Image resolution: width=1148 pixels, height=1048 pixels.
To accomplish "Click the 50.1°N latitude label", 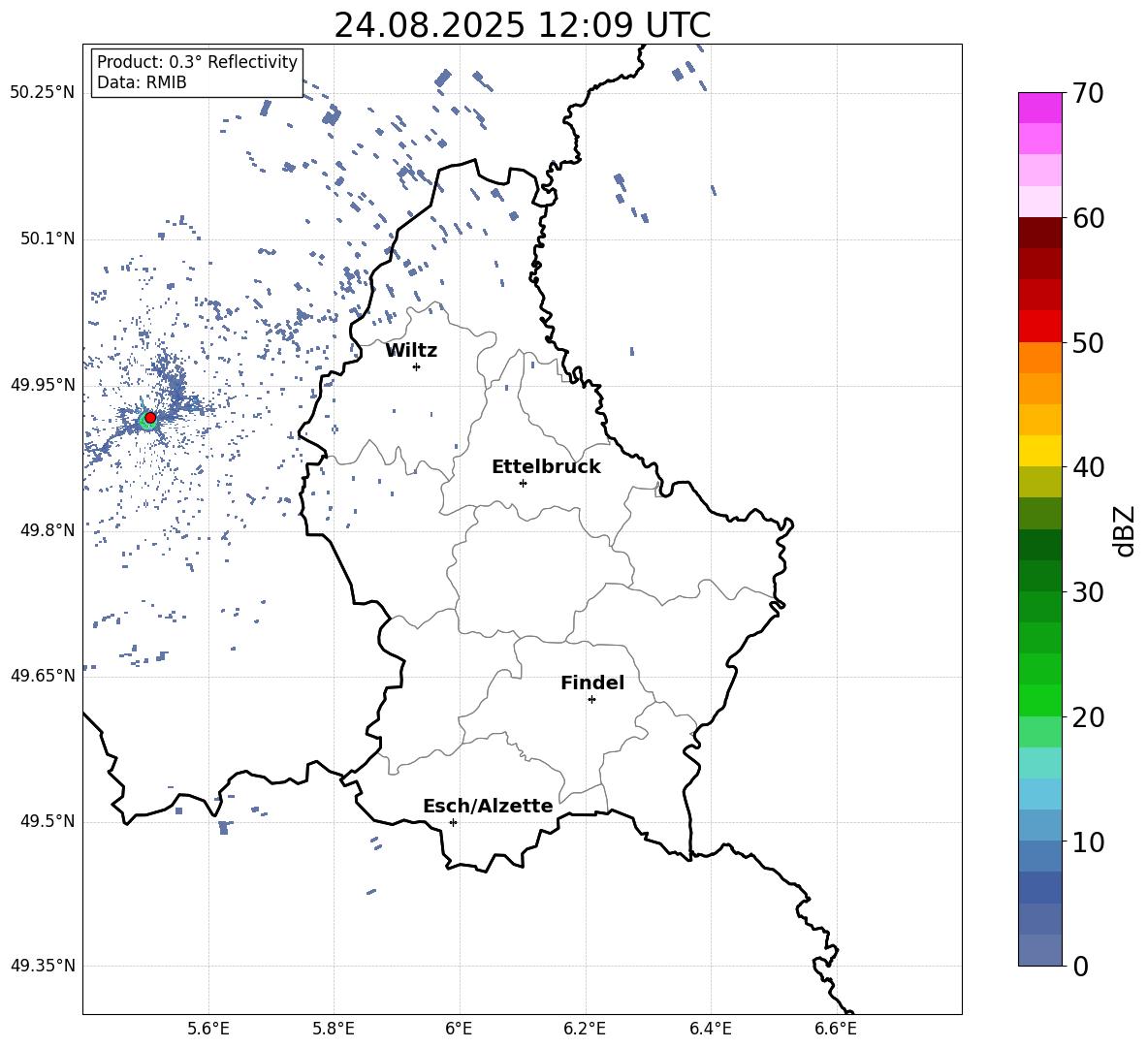I will tap(48, 238).
